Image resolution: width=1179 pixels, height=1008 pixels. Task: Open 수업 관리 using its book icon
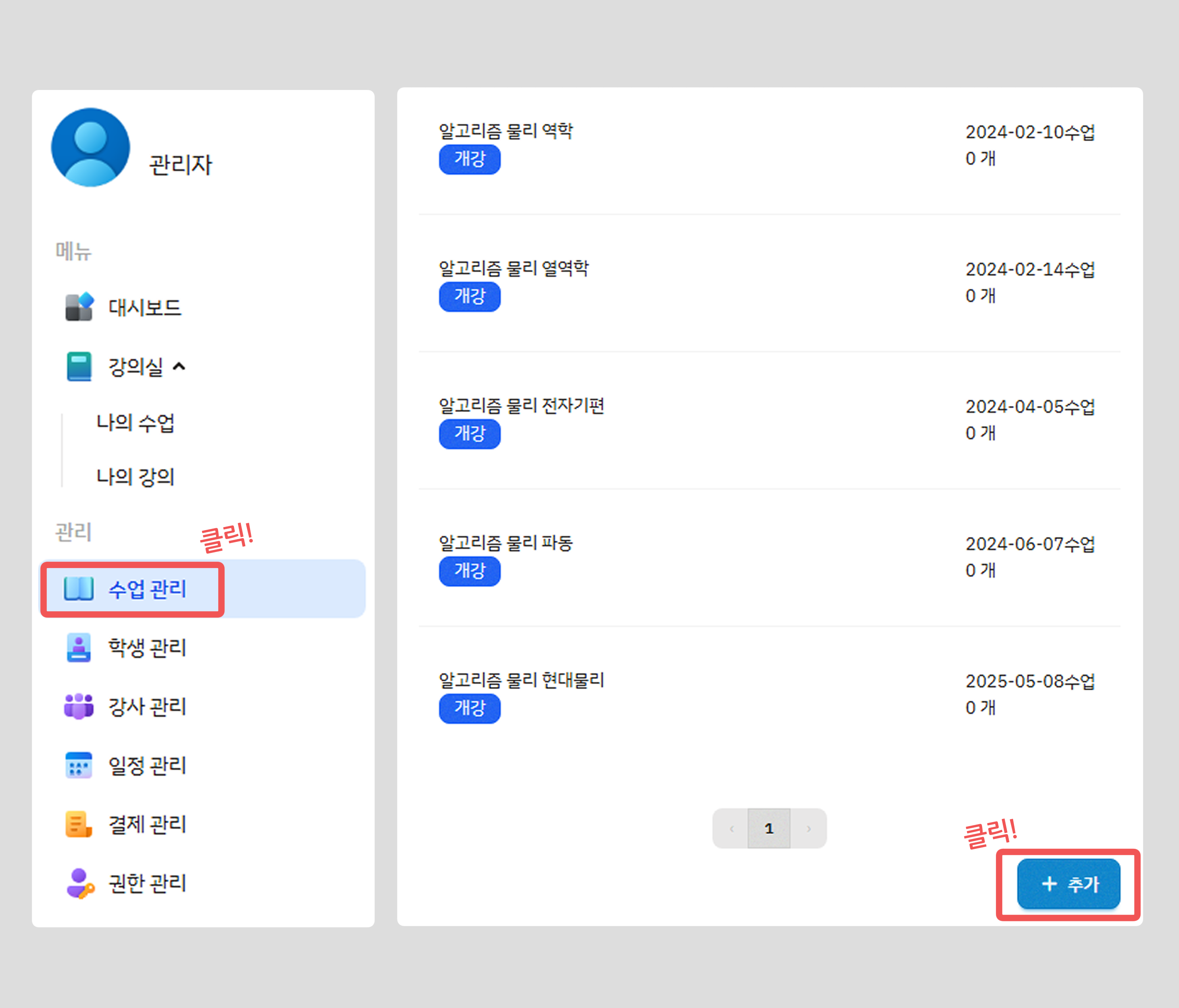pos(80,590)
